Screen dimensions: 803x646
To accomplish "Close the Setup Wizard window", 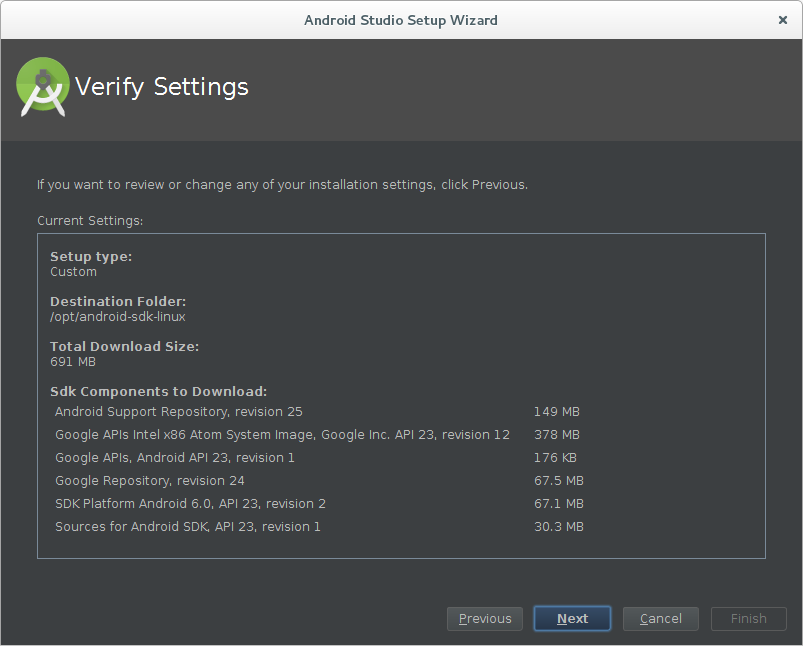I will click(x=783, y=20).
